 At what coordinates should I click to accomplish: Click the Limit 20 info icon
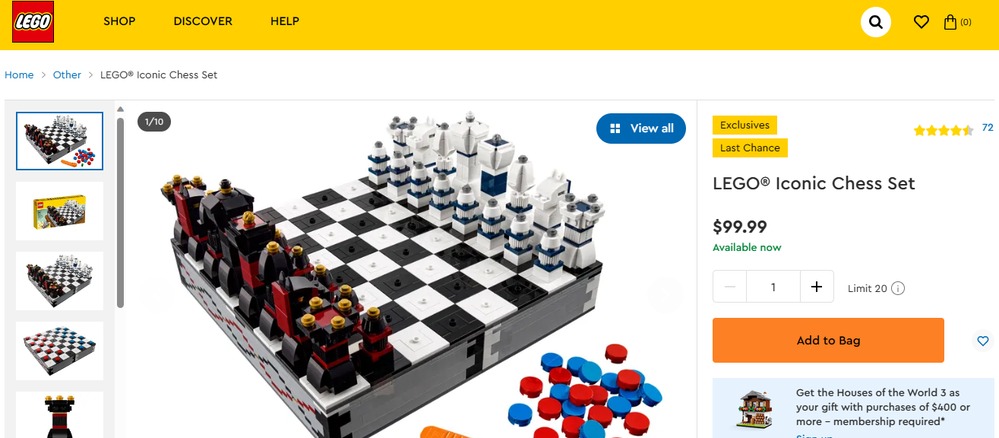point(898,288)
